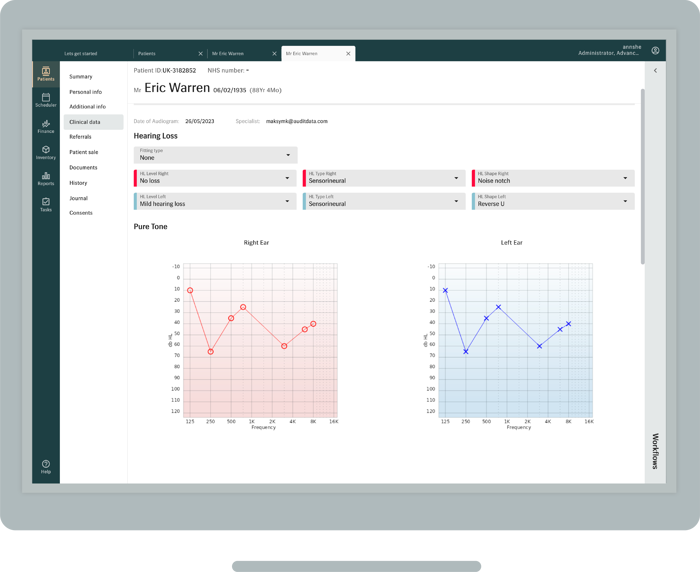Image resolution: width=700 pixels, height=572 pixels.
Task: Open the Tasks checklist icon
Action: pyautogui.click(x=46, y=204)
